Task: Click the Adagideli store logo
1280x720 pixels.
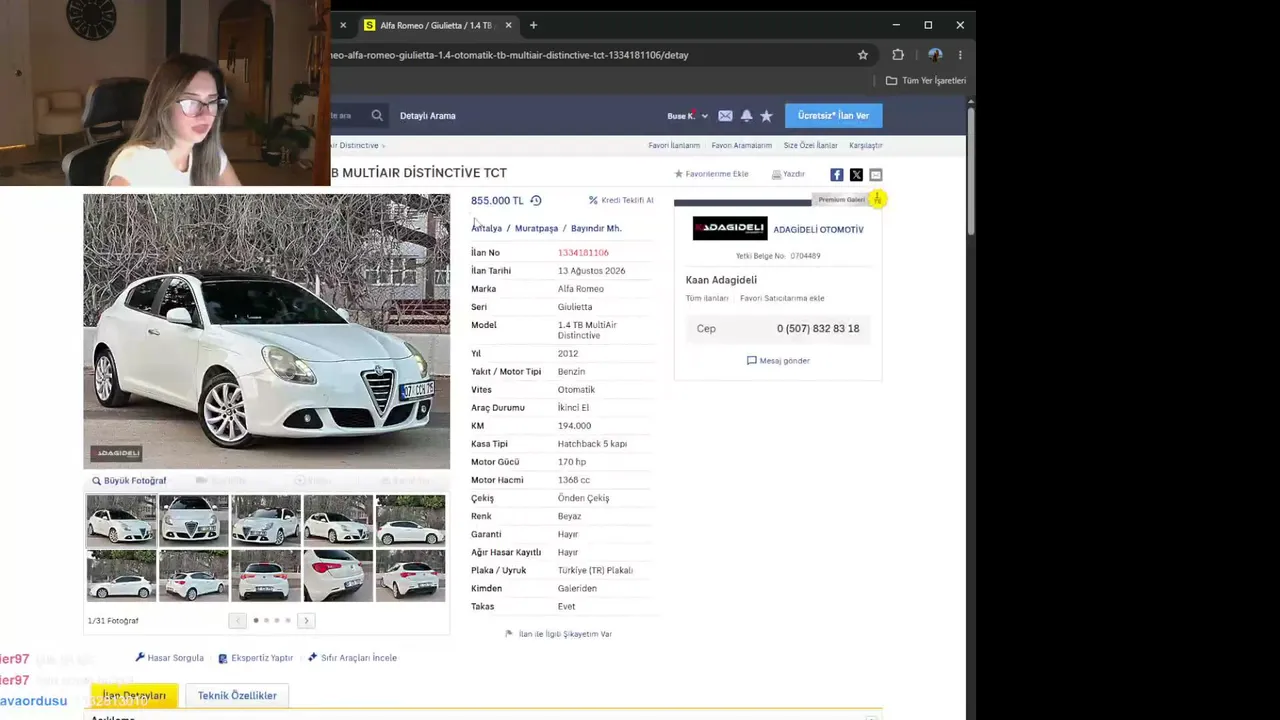Action: pos(730,229)
